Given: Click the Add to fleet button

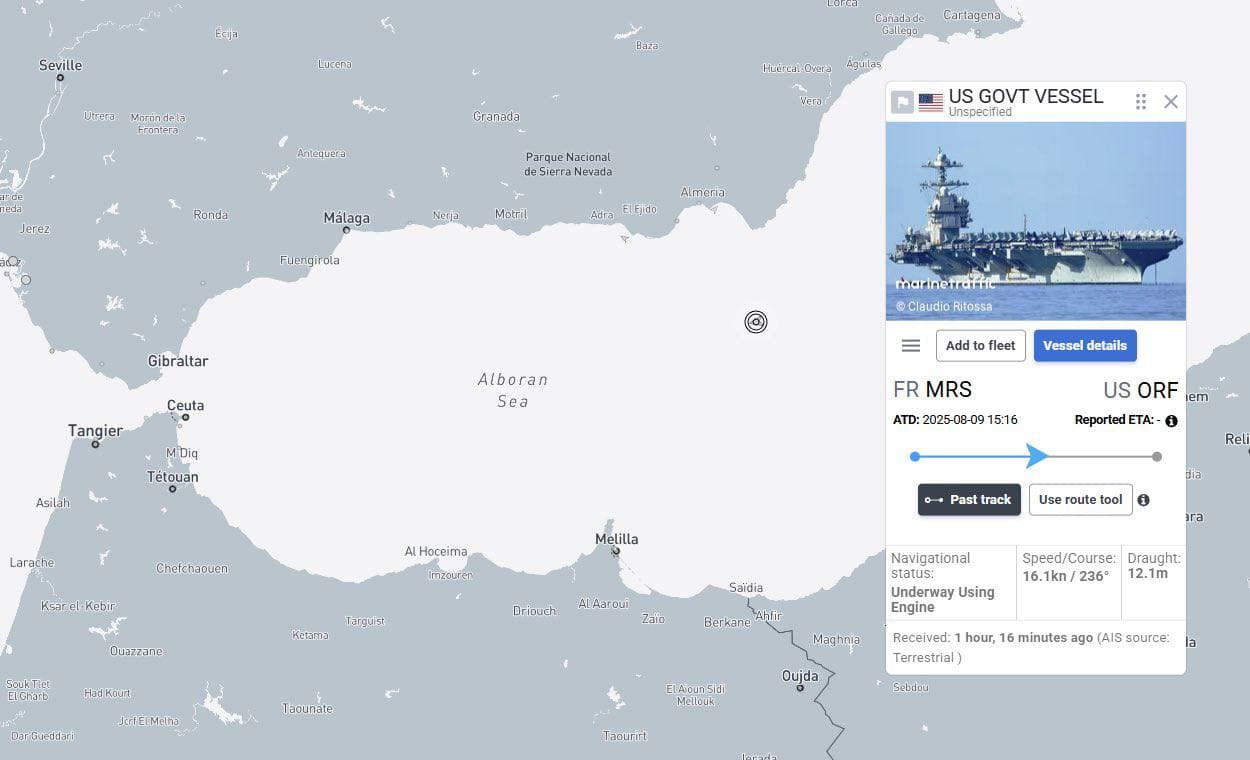Looking at the screenshot, I should click(980, 345).
